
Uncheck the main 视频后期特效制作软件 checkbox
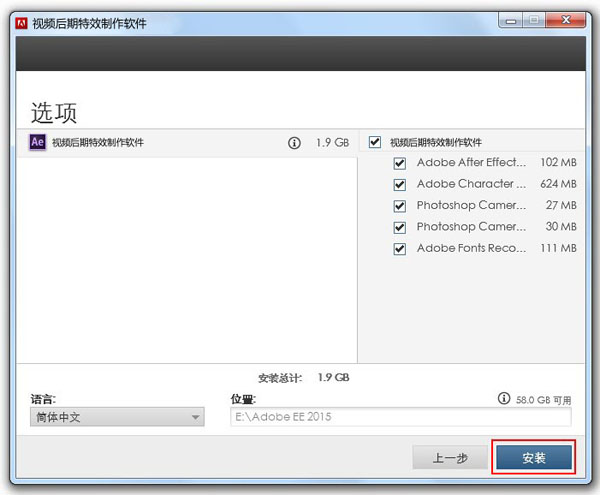tap(375, 142)
